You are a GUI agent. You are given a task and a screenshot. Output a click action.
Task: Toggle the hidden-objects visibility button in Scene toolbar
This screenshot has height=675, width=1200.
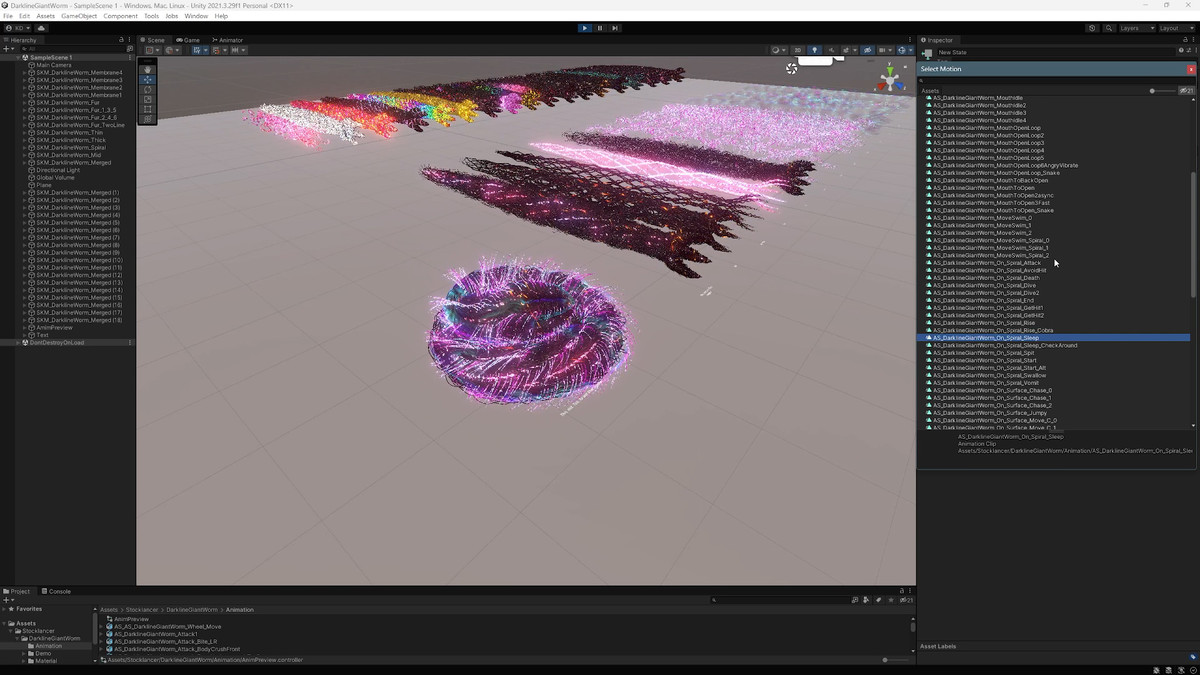point(867,50)
